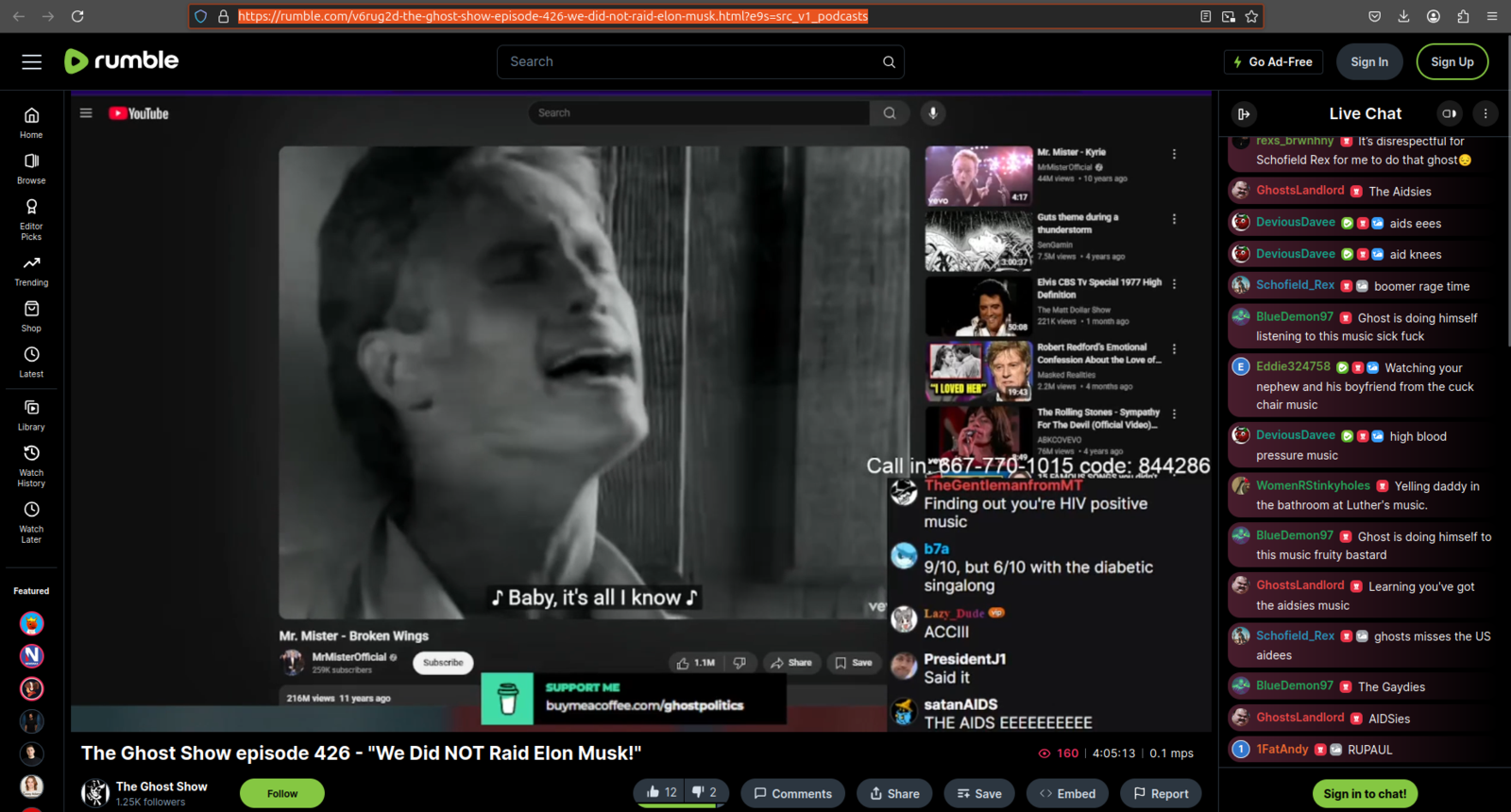This screenshot has width=1511, height=812.
Task: Click the video player area
Action: (x=641, y=412)
